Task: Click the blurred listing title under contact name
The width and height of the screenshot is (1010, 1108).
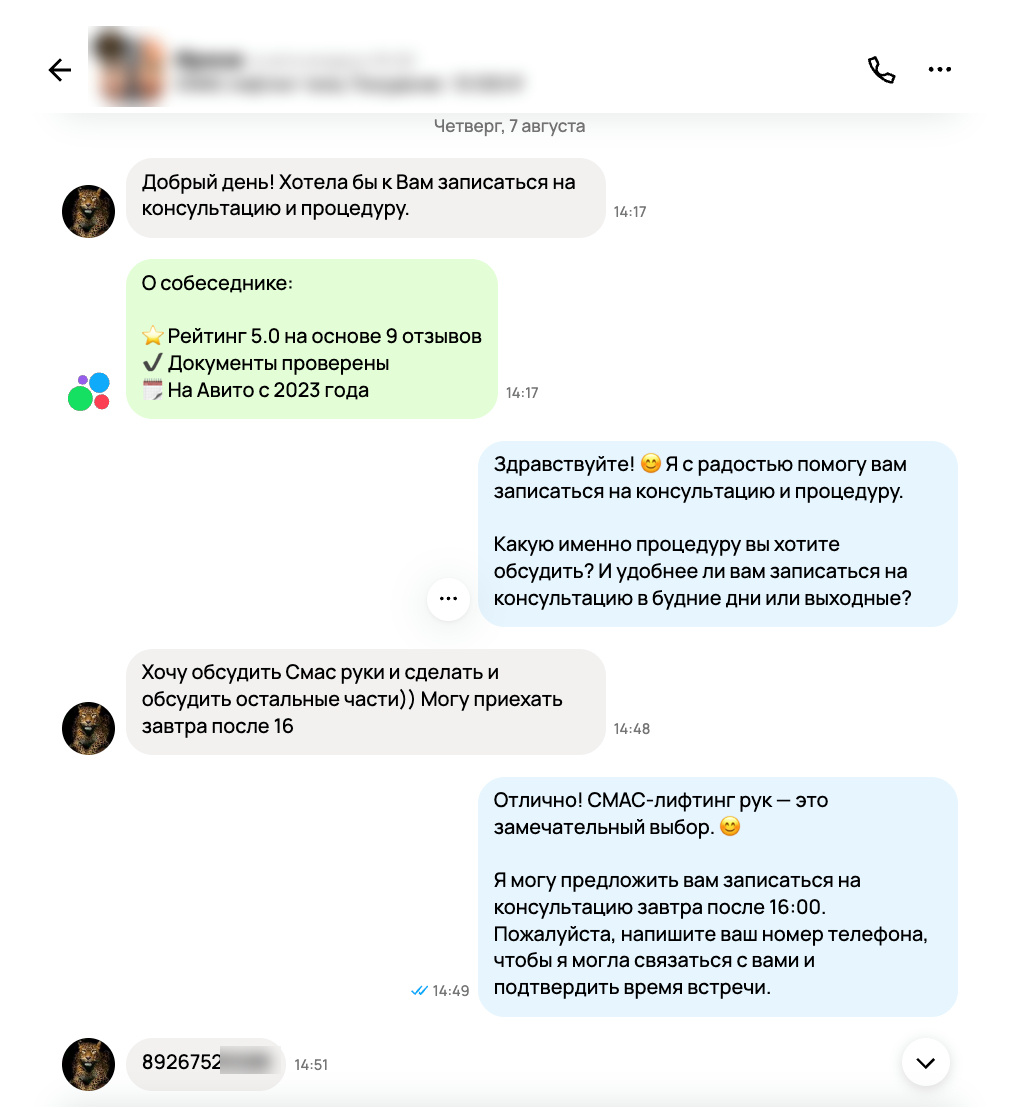Action: tap(350, 83)
